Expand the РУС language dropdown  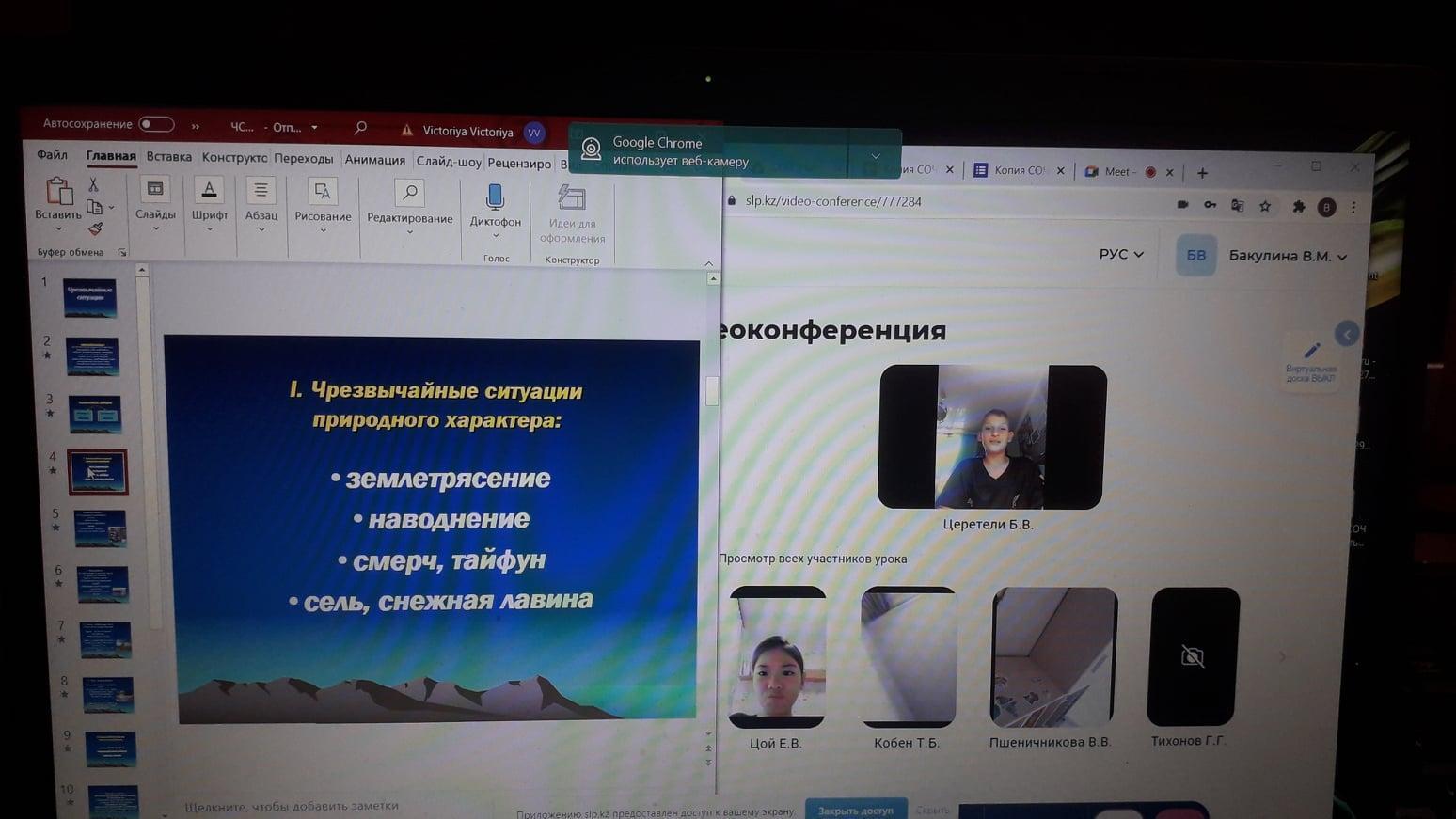point(1121,254)
